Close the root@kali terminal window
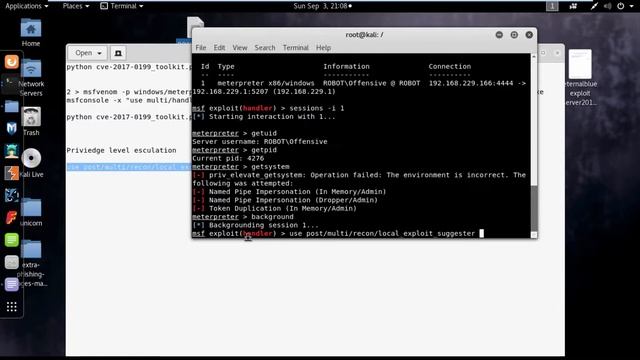The width and height of the screenshot is (640, 360). 529,35
